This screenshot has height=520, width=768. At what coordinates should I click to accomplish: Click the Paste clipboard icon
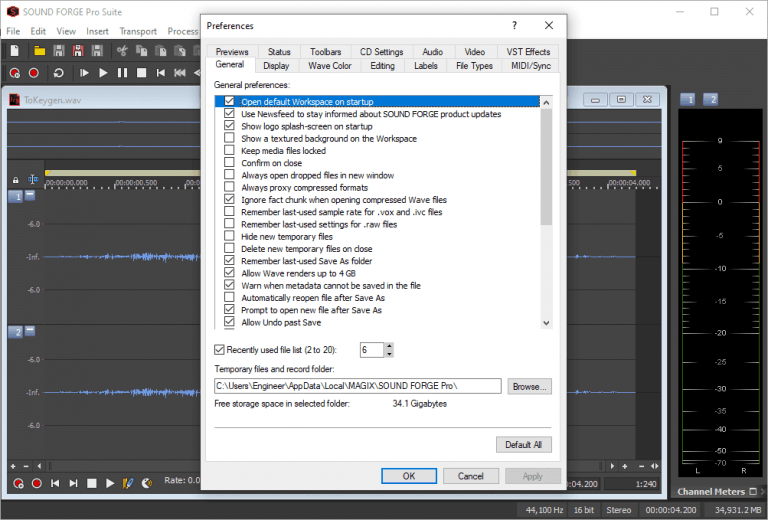161,50
